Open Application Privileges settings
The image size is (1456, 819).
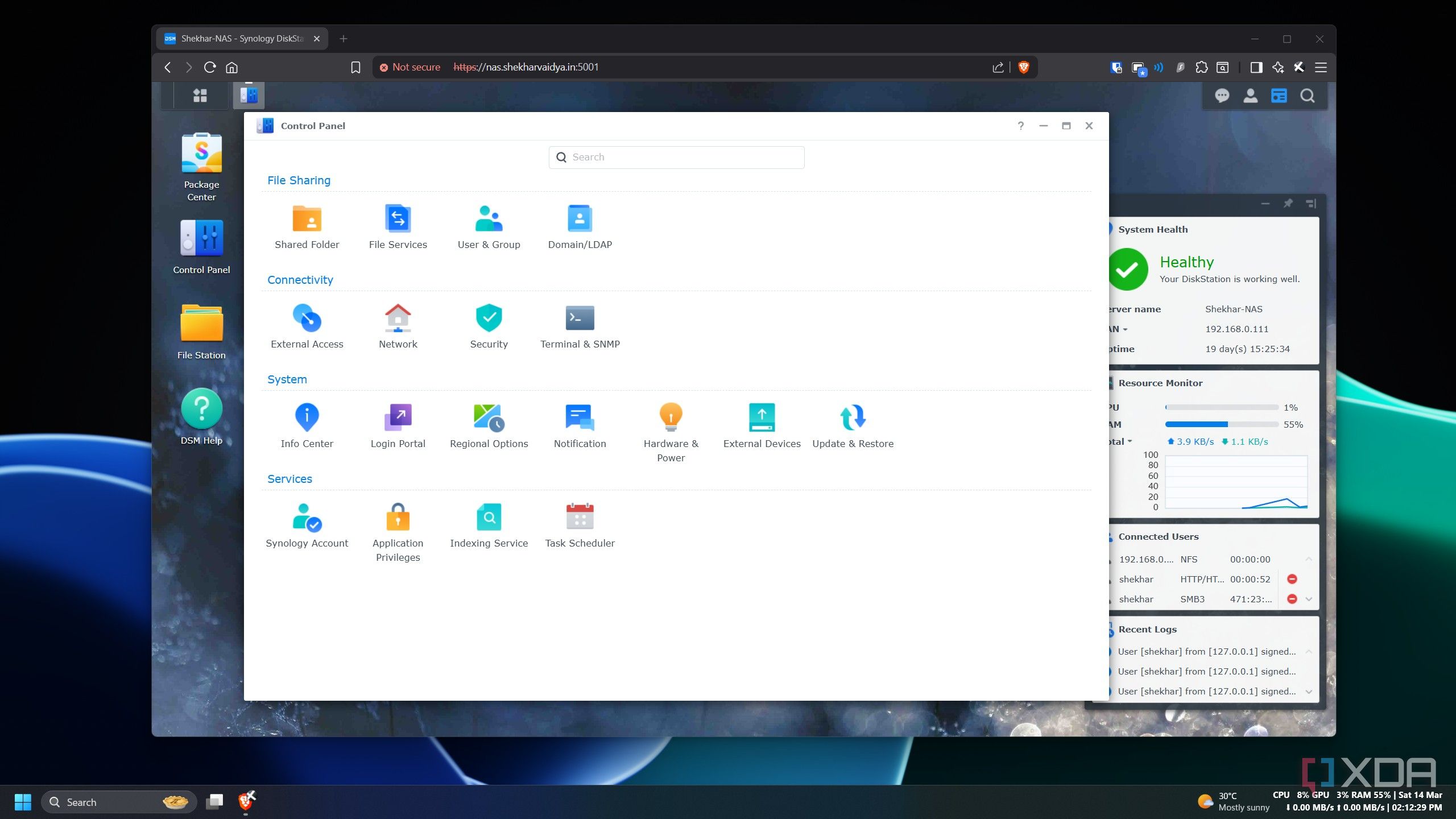(x=398, y=533)
